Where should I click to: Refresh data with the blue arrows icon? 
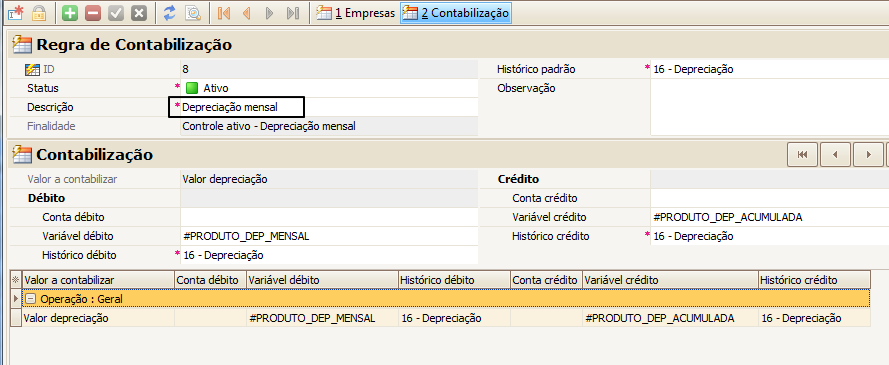point(170,12)
